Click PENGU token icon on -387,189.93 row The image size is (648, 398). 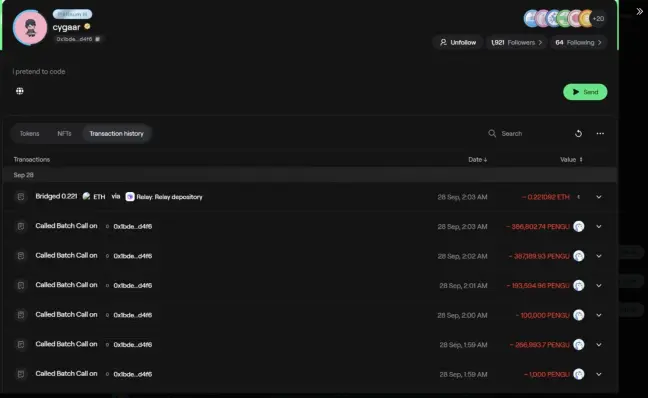pos(579,256)
